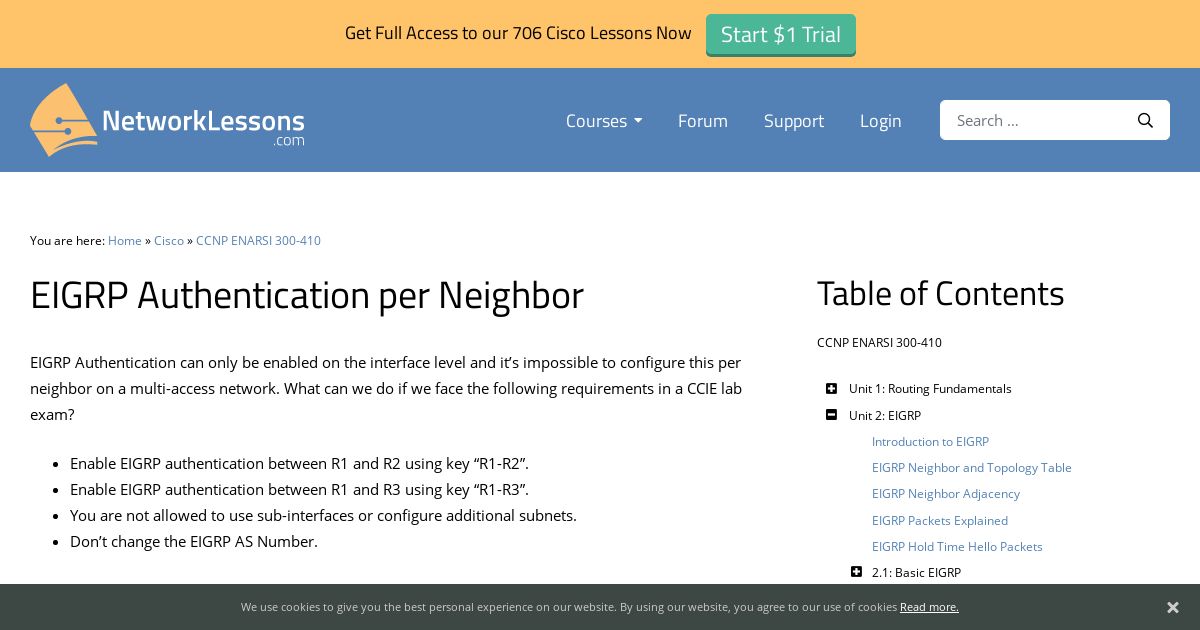
Task: Click the NetworkLessons.com logo
Action: (167, 120)
